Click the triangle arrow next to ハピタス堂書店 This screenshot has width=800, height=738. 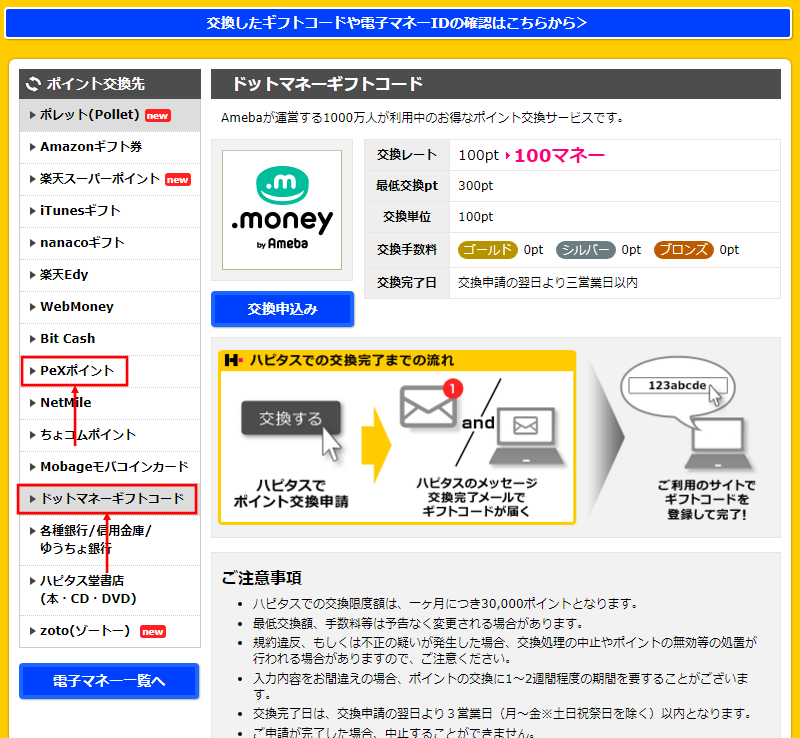pyautogui.click(x=33, y=581)
